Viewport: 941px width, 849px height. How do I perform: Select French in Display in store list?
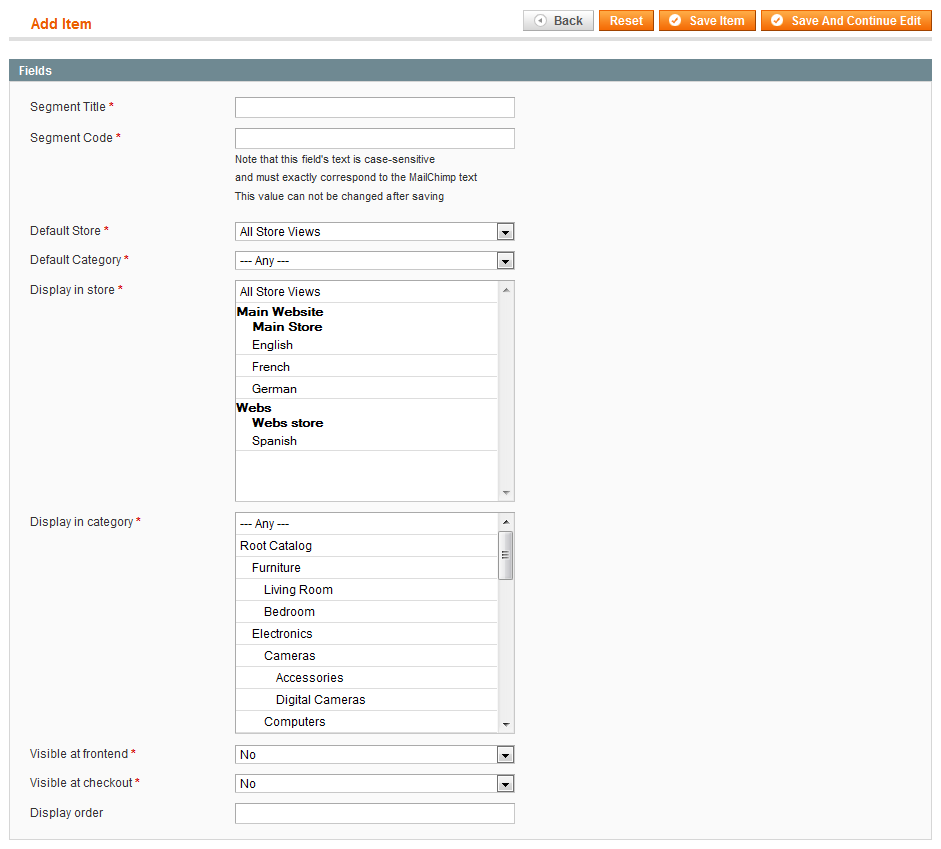pos(271,367)
